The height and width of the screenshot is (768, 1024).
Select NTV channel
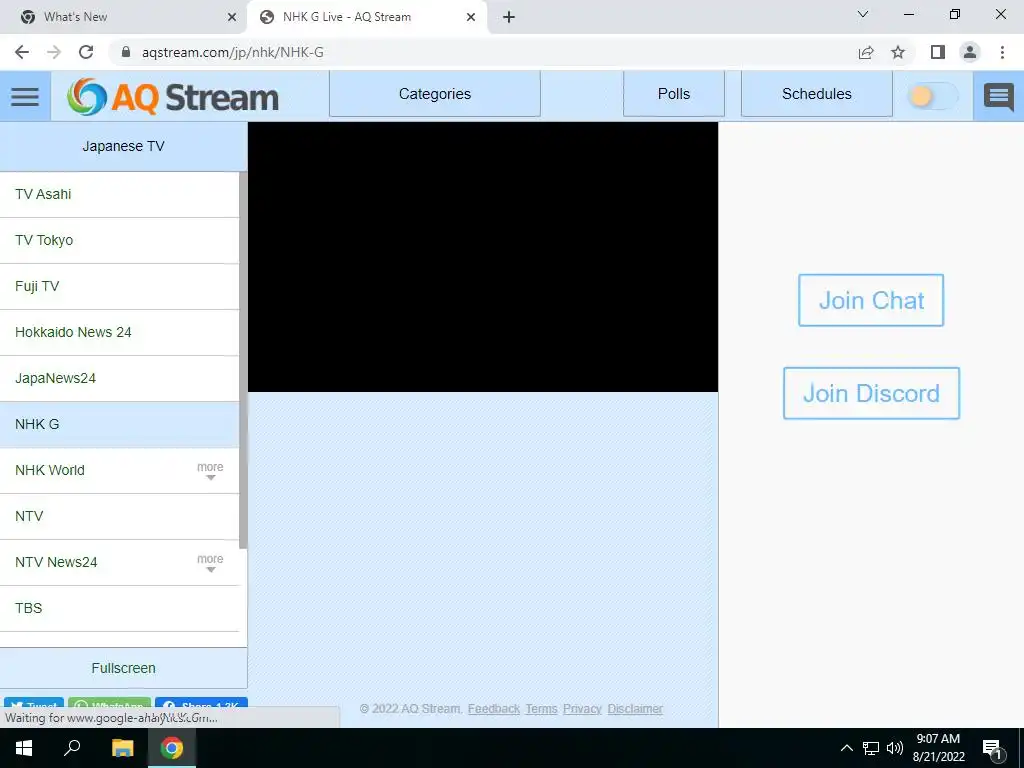coord(120,517)
